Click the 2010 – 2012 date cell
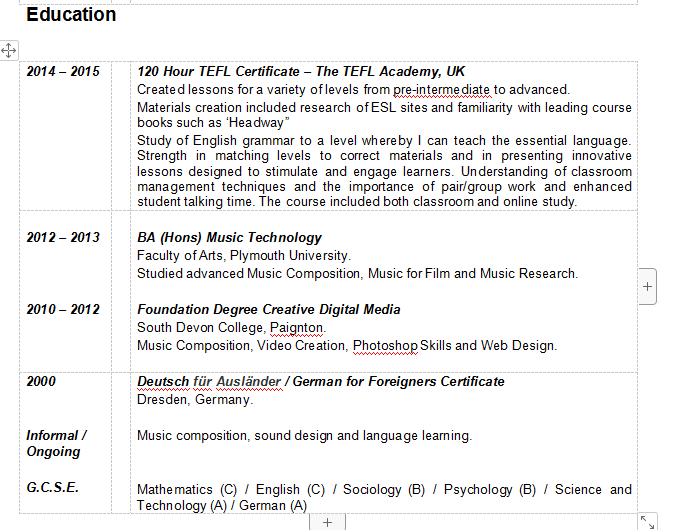 tap(63, 310)
